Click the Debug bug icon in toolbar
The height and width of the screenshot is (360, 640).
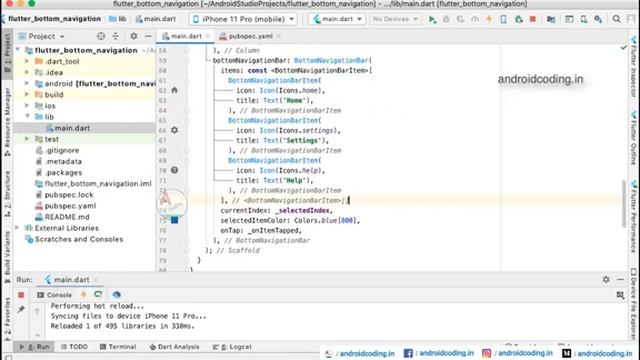point(446,19)
